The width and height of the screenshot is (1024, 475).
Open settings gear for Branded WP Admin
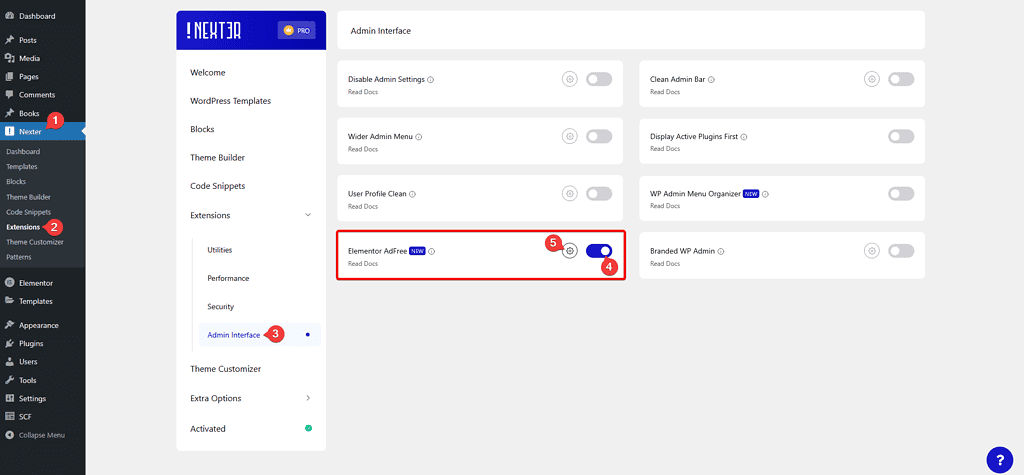click(x=872, y=251)
